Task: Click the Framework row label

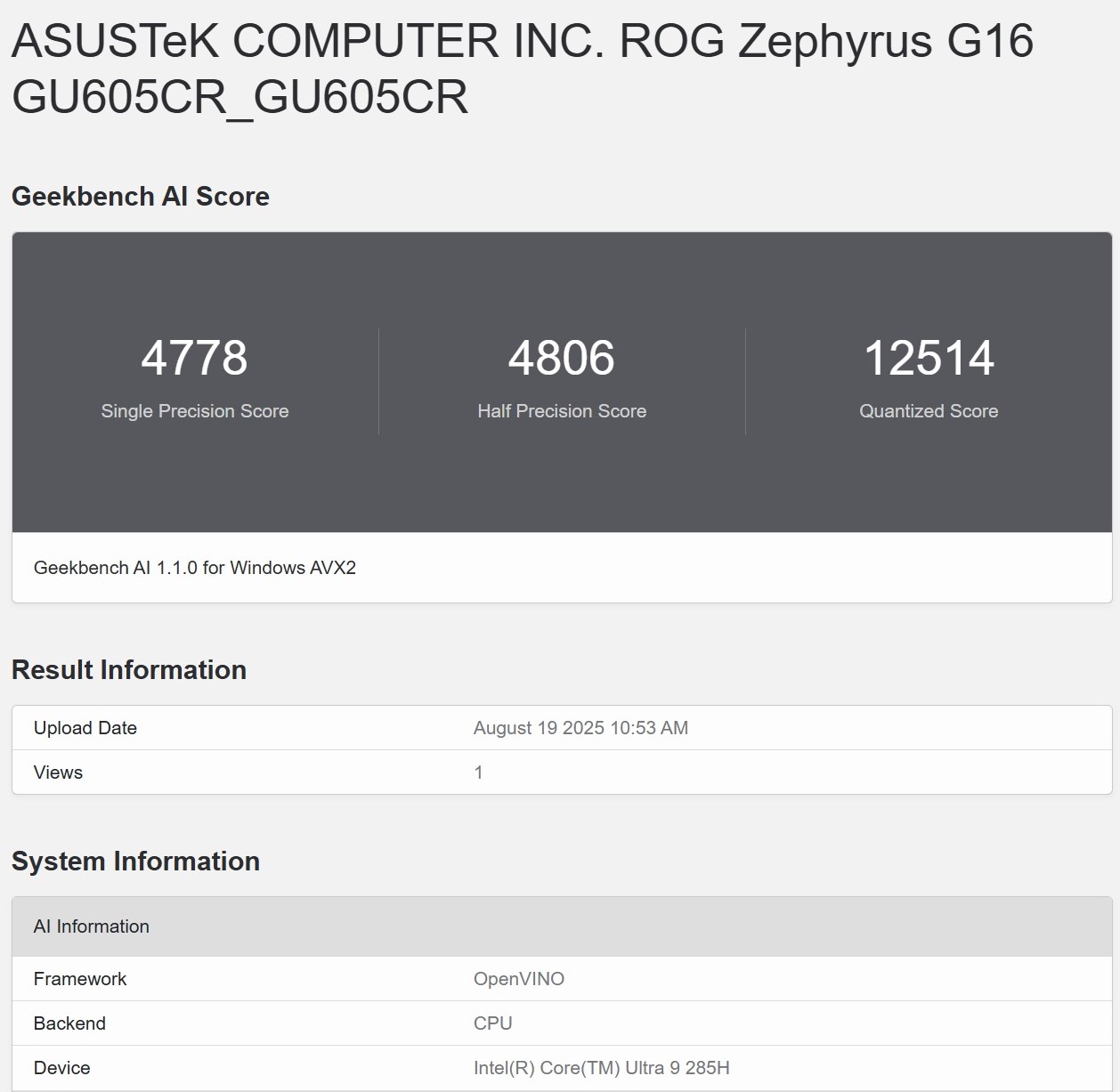Action: [79, 979]
